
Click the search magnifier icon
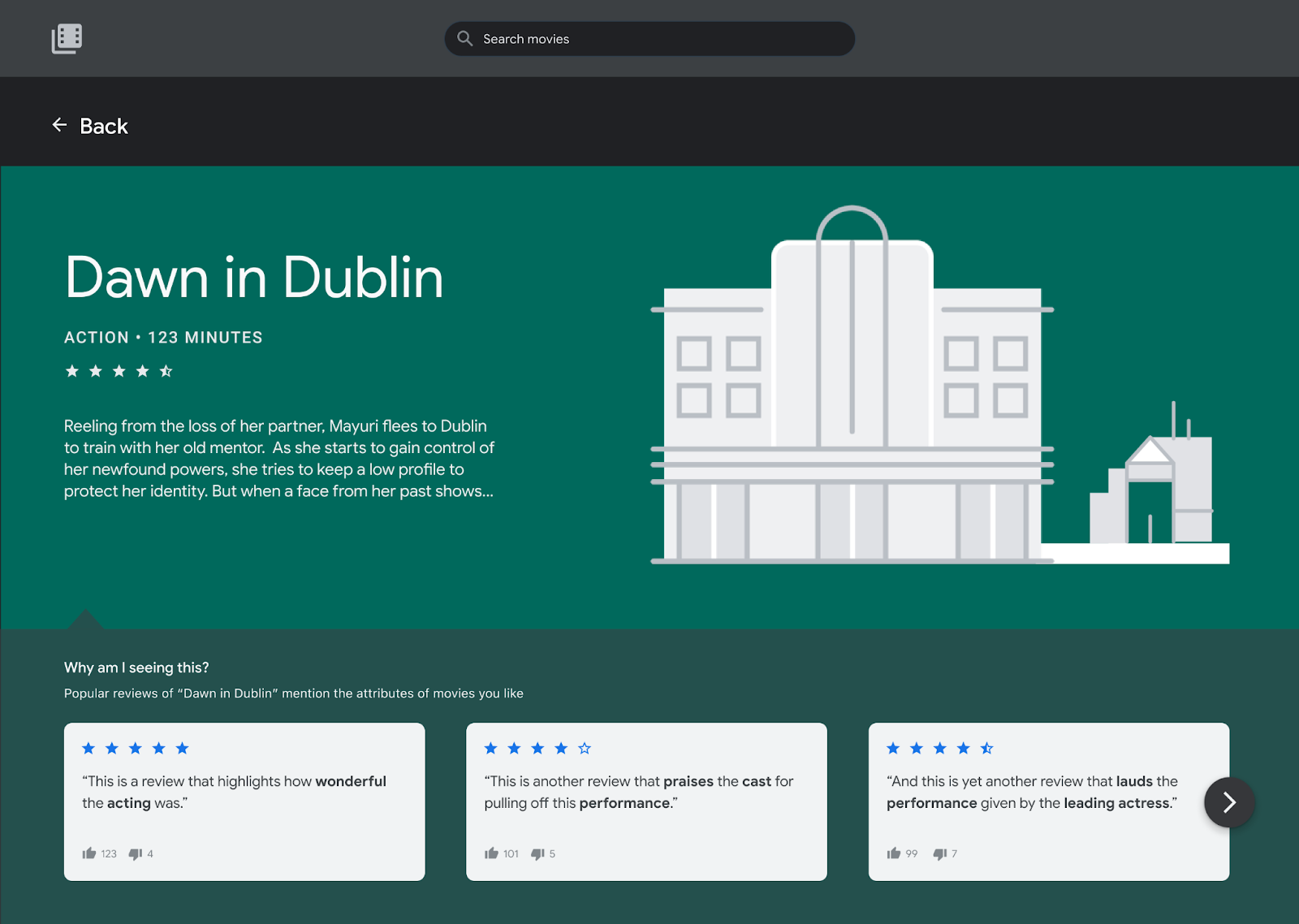click(464, 38)
